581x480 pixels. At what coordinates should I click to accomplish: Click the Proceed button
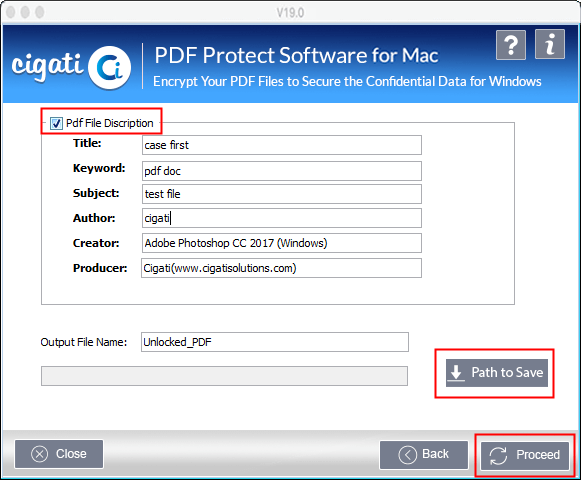point(525,455)
